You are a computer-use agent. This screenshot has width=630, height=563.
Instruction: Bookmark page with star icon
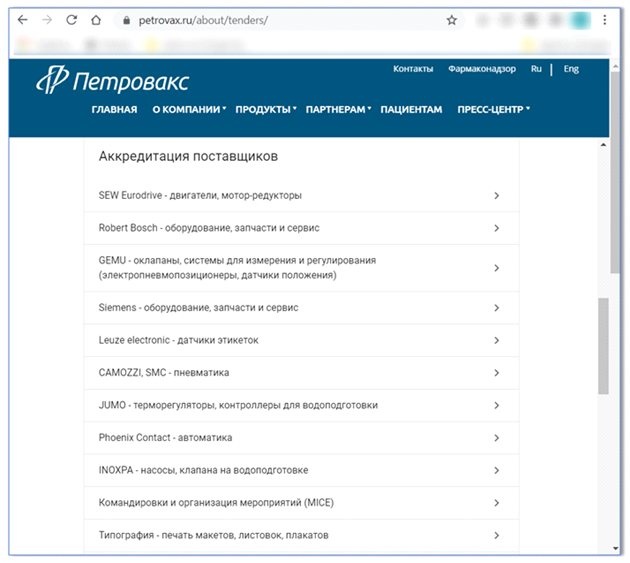tap(452, 20)
